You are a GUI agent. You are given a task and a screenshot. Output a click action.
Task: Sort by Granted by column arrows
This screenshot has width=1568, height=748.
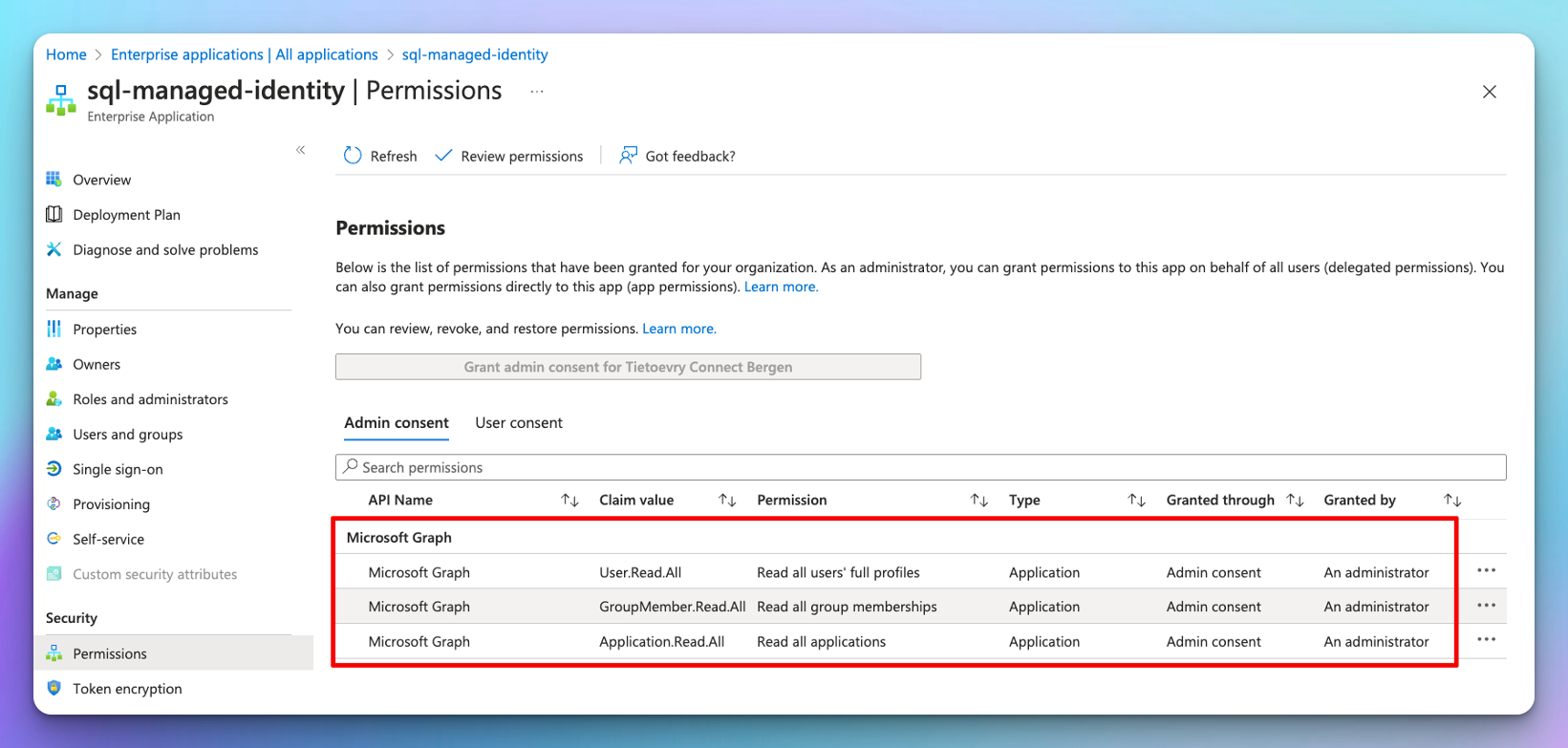pos(1452,500)
